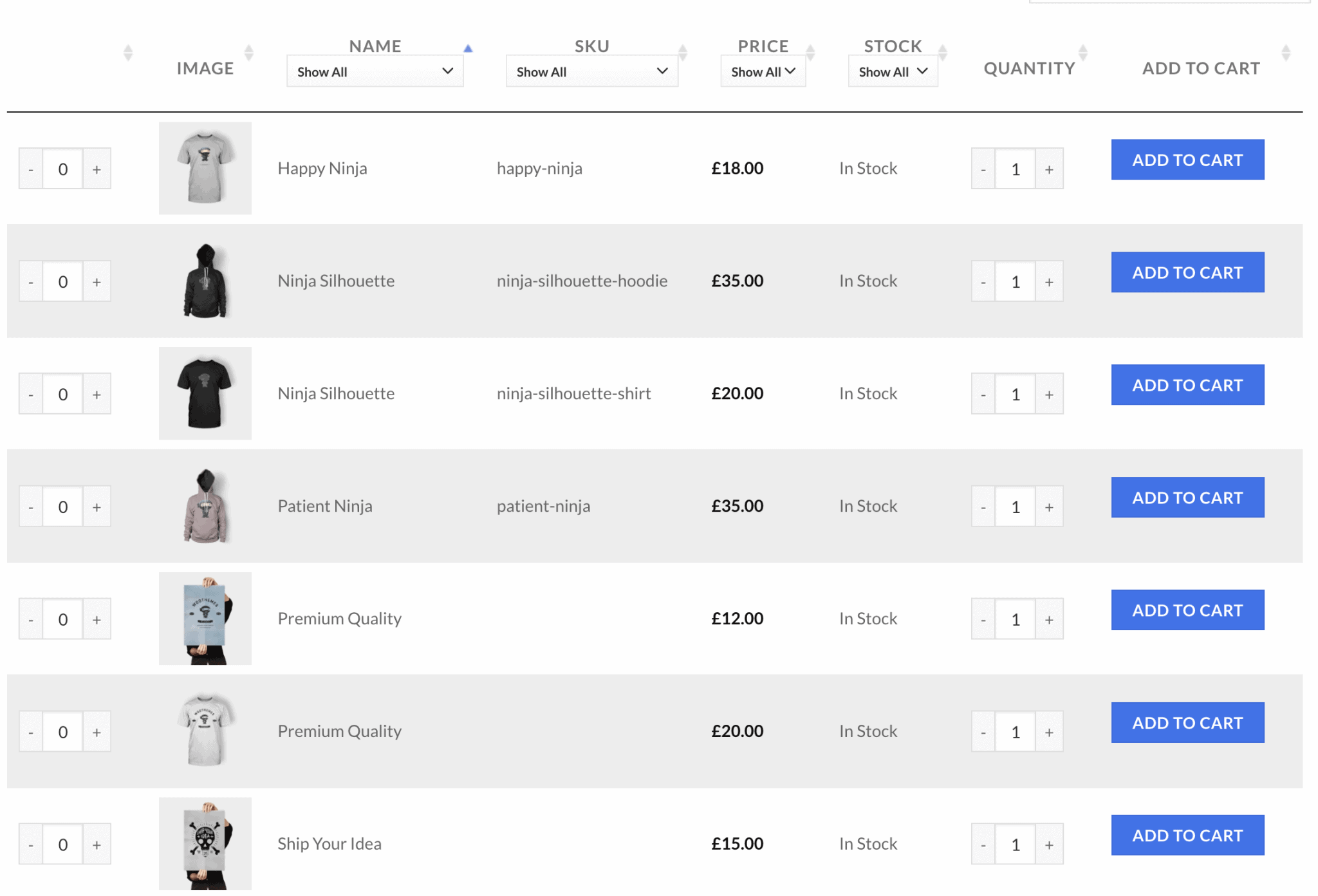Open the Happy Ninja product thumbnail

(x=205, y=168)
